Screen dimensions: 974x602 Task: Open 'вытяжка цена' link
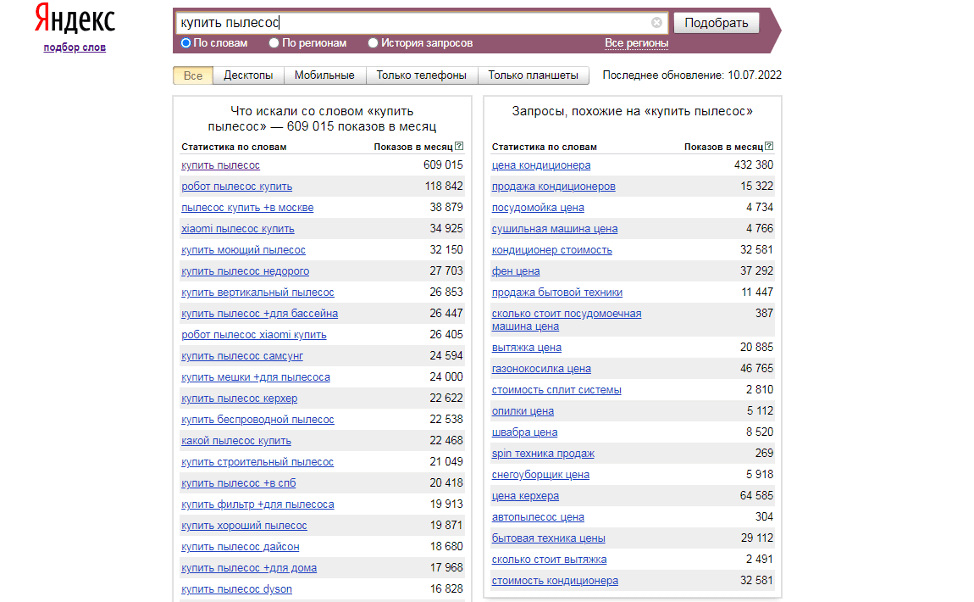click(x=527, y=347)
